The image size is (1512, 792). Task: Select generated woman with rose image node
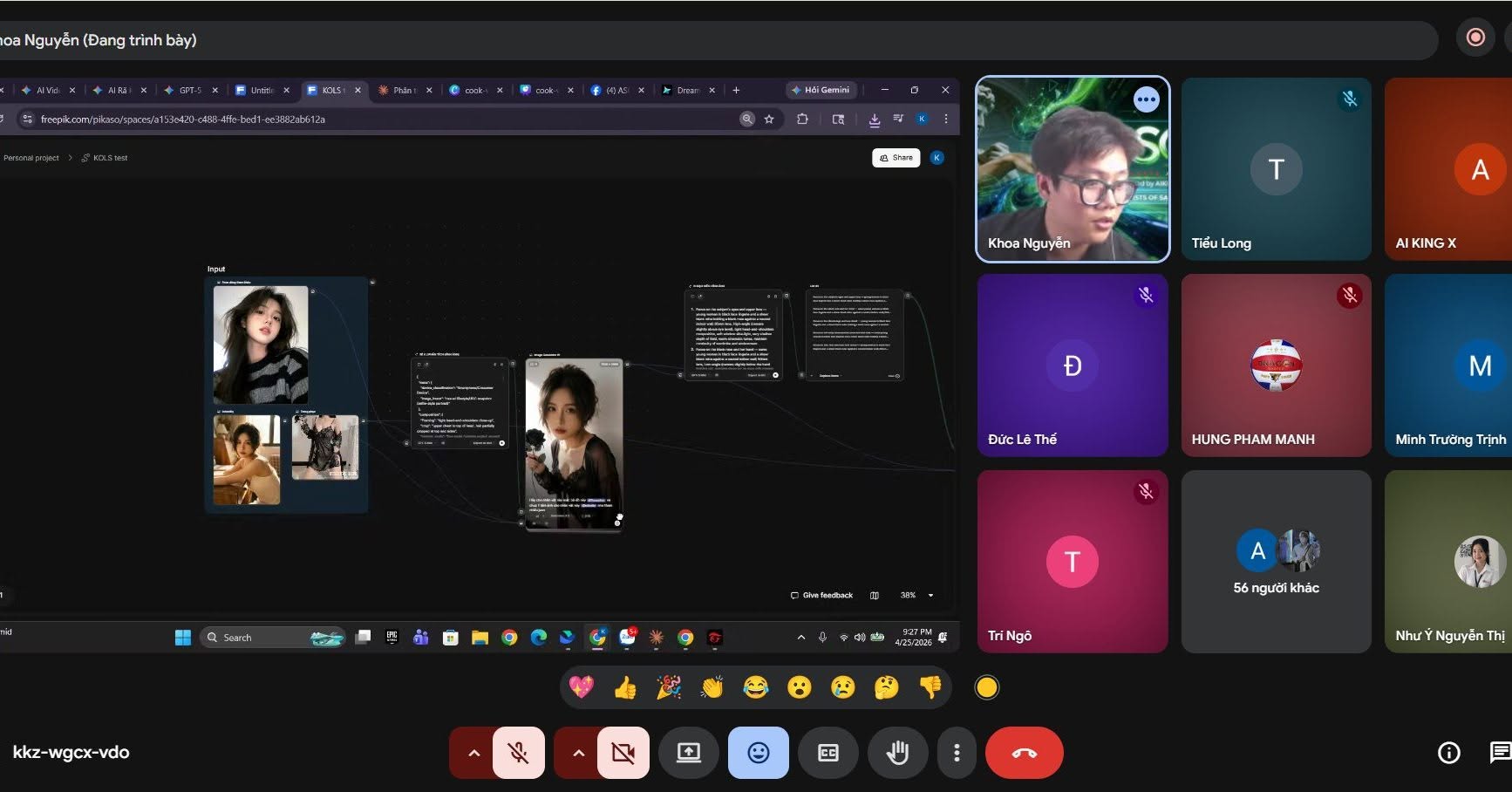[575, 443]
